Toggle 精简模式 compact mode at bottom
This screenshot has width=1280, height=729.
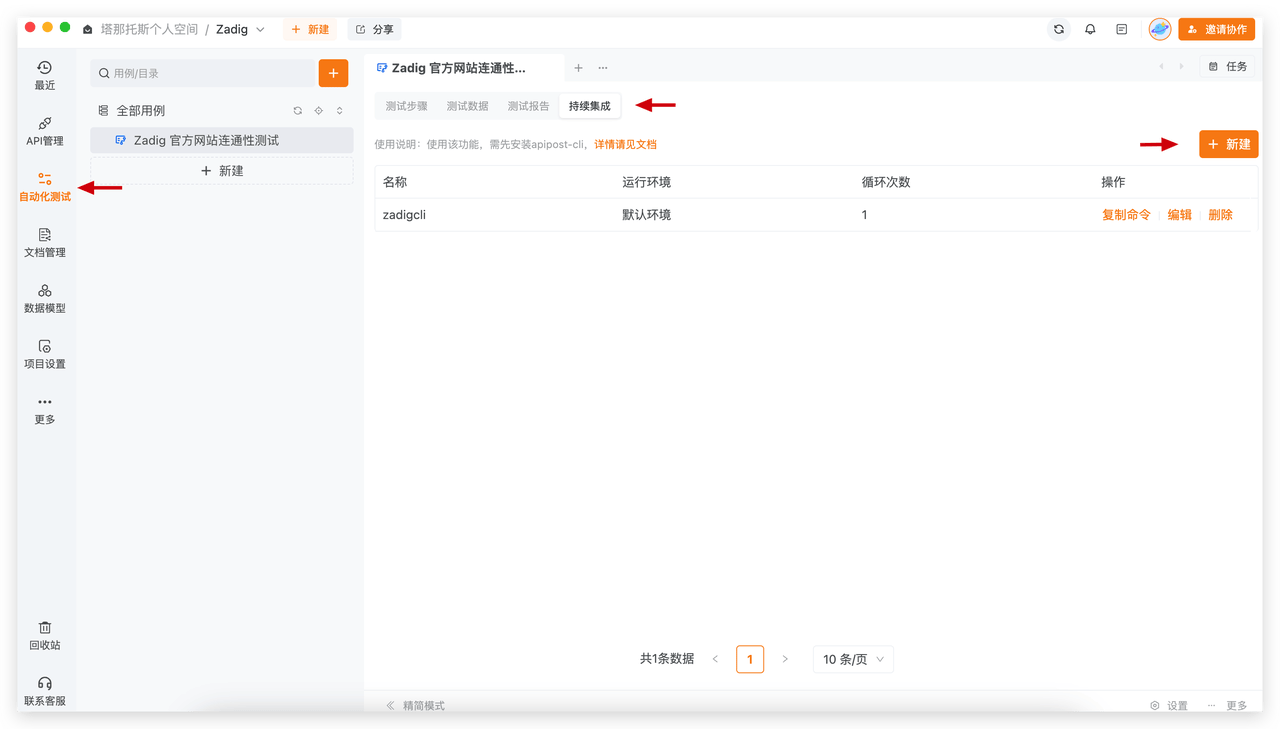(x=415, y=706)
